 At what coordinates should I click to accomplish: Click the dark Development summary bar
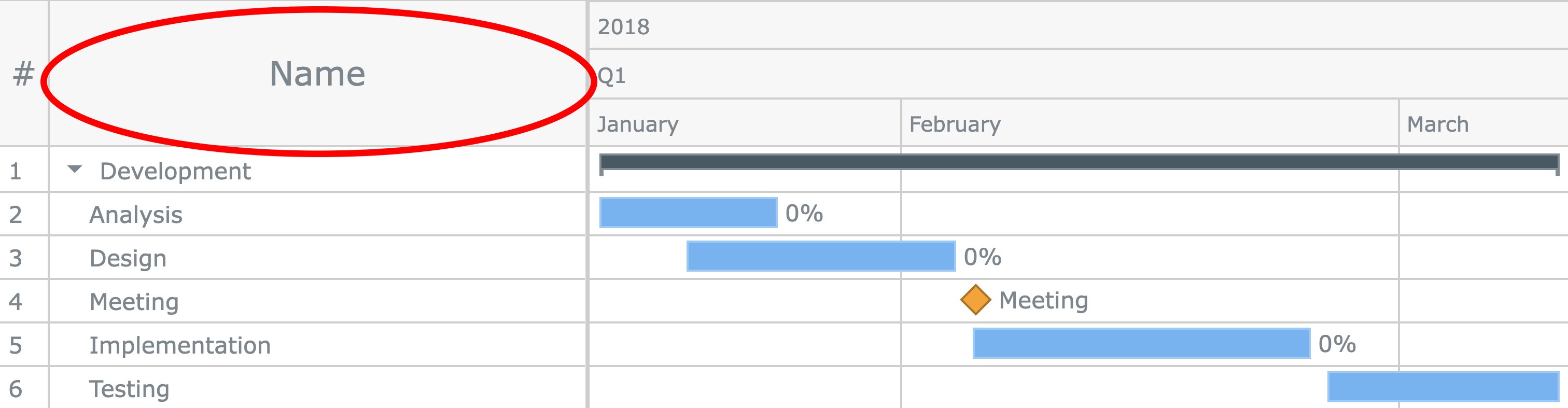1079,162
